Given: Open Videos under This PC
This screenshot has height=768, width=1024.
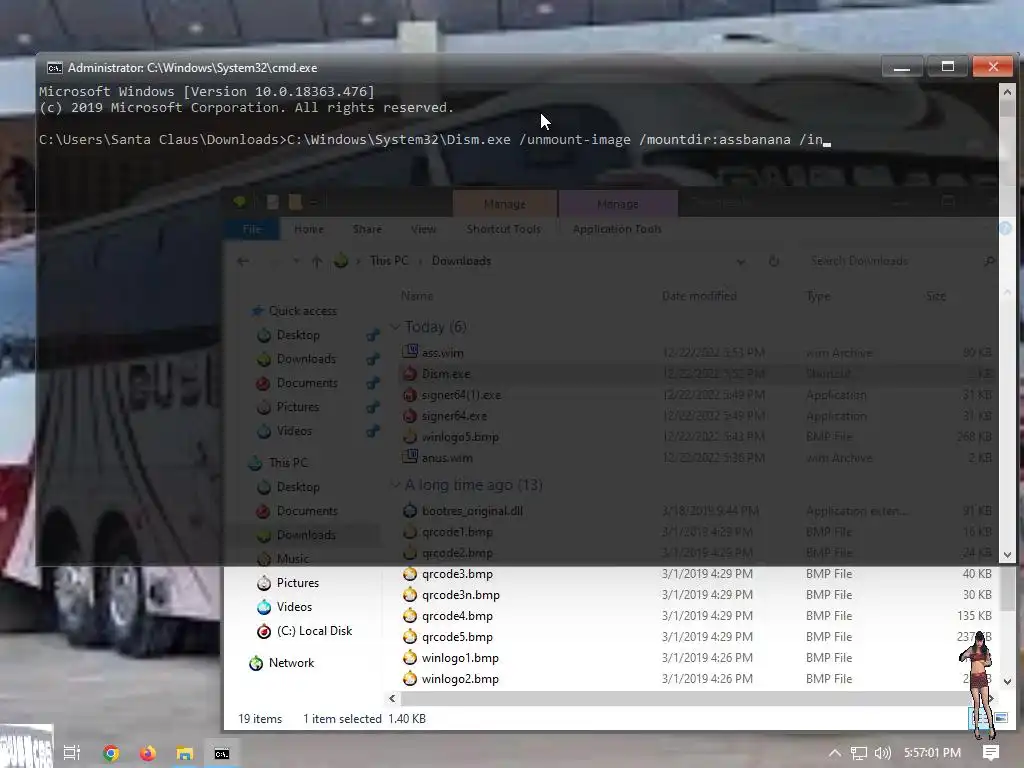Looking at the screenshot, I should pyautogui.click(x=294, y=607).
